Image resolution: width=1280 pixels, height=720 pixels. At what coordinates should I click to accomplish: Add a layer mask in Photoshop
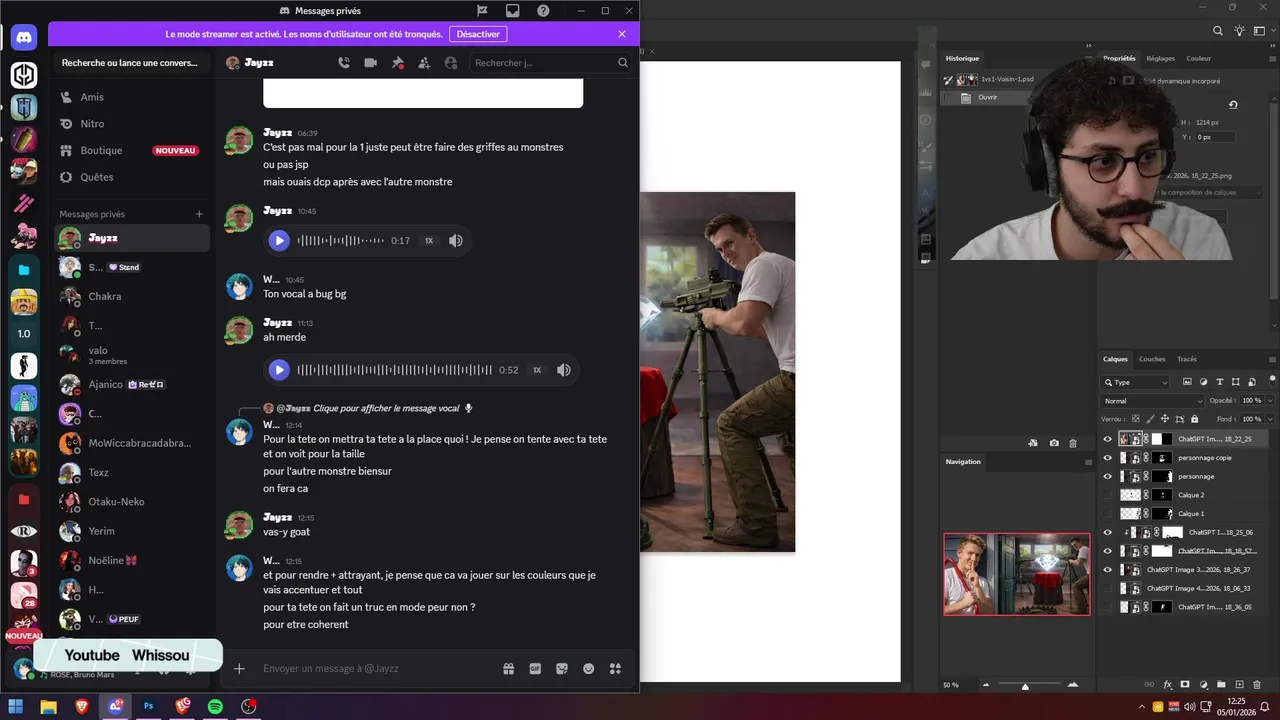1185,685
